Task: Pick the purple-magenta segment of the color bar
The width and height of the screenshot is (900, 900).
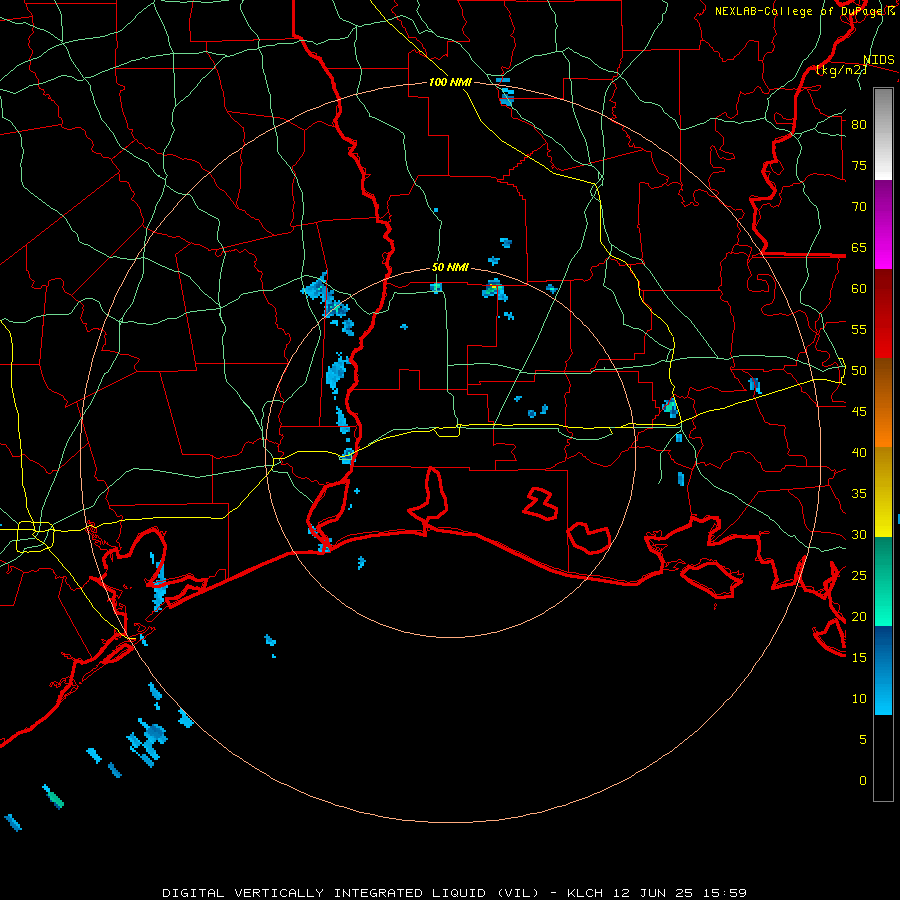Action: click(x=883, y=225)
